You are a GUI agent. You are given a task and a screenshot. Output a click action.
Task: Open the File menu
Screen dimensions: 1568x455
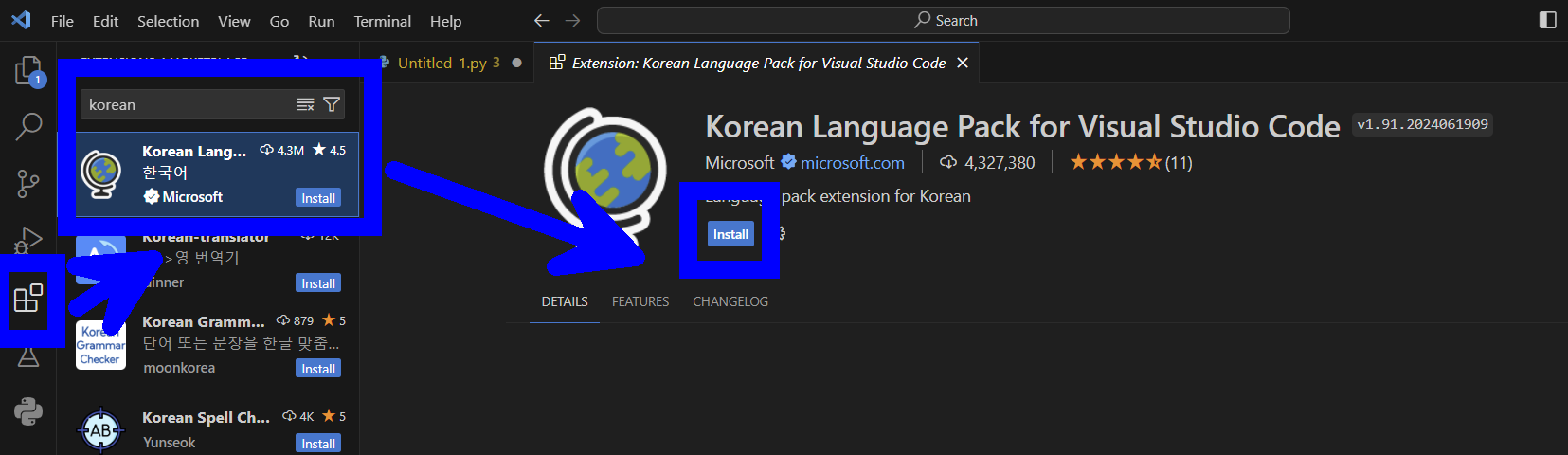point(63,21)
